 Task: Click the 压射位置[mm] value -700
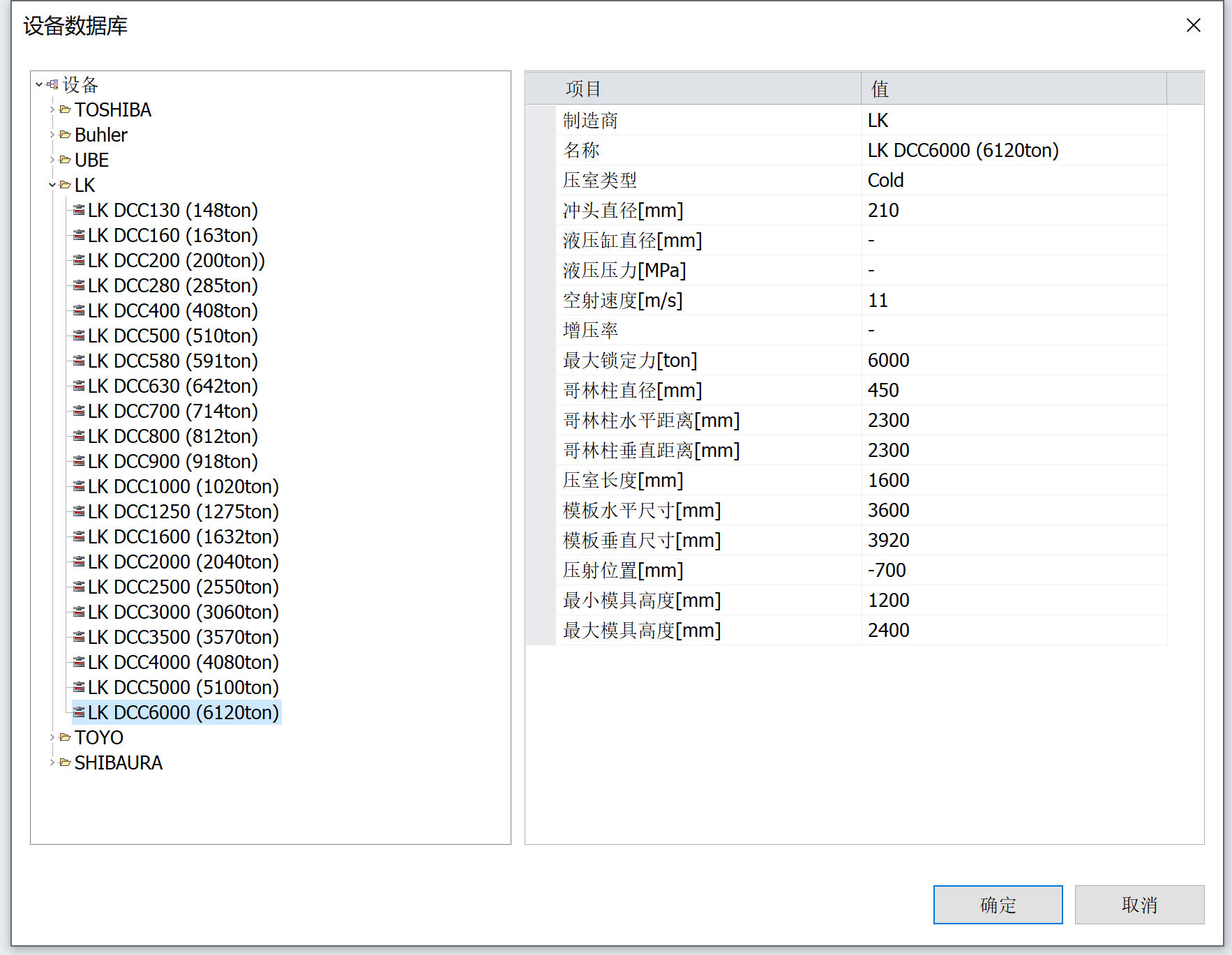[887, 570]
